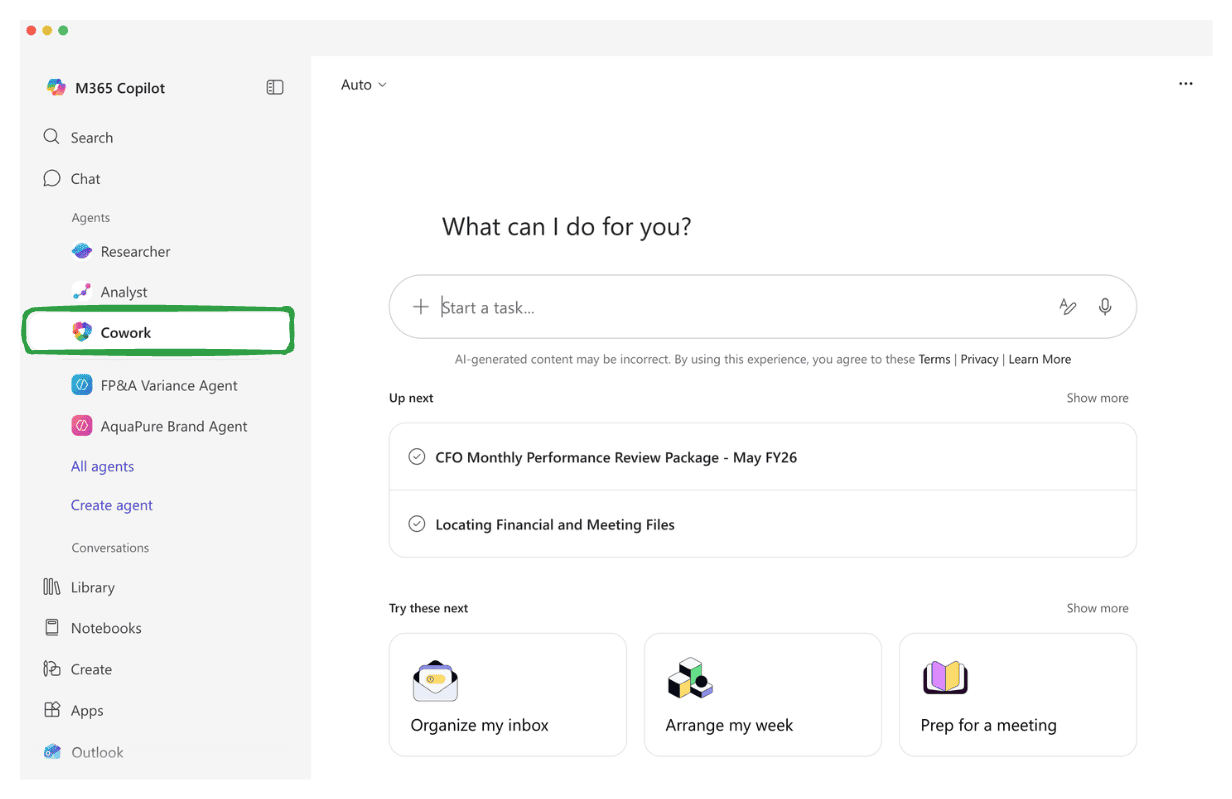Screen dimensions: 1232x799
Task: Click the All agents link
Action: click(102, 466)
